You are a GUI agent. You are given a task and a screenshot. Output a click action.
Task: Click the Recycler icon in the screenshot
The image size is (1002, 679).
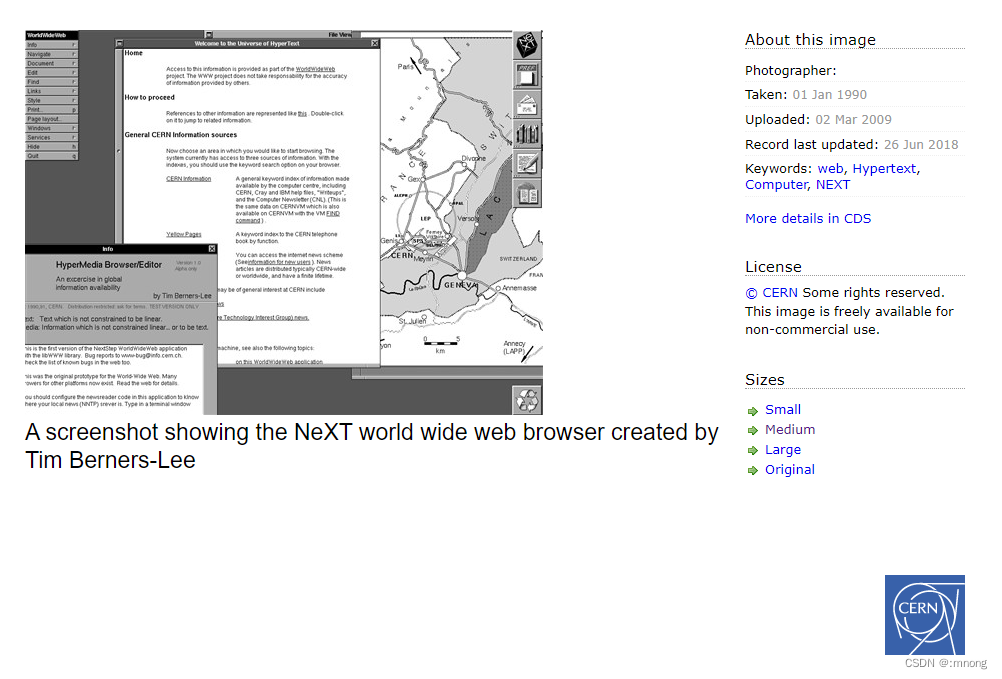[x=528, y=400]
